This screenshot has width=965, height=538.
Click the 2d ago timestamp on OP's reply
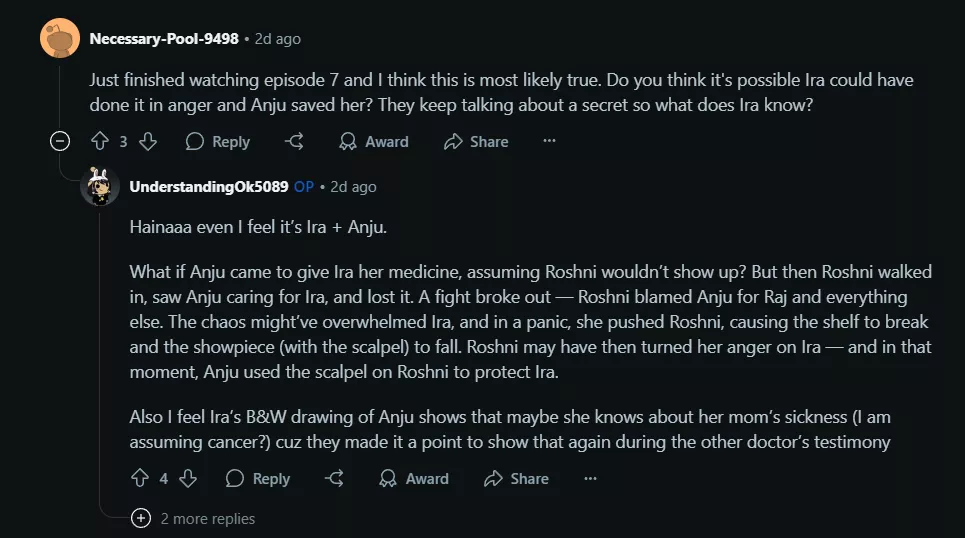coord(353,187)
